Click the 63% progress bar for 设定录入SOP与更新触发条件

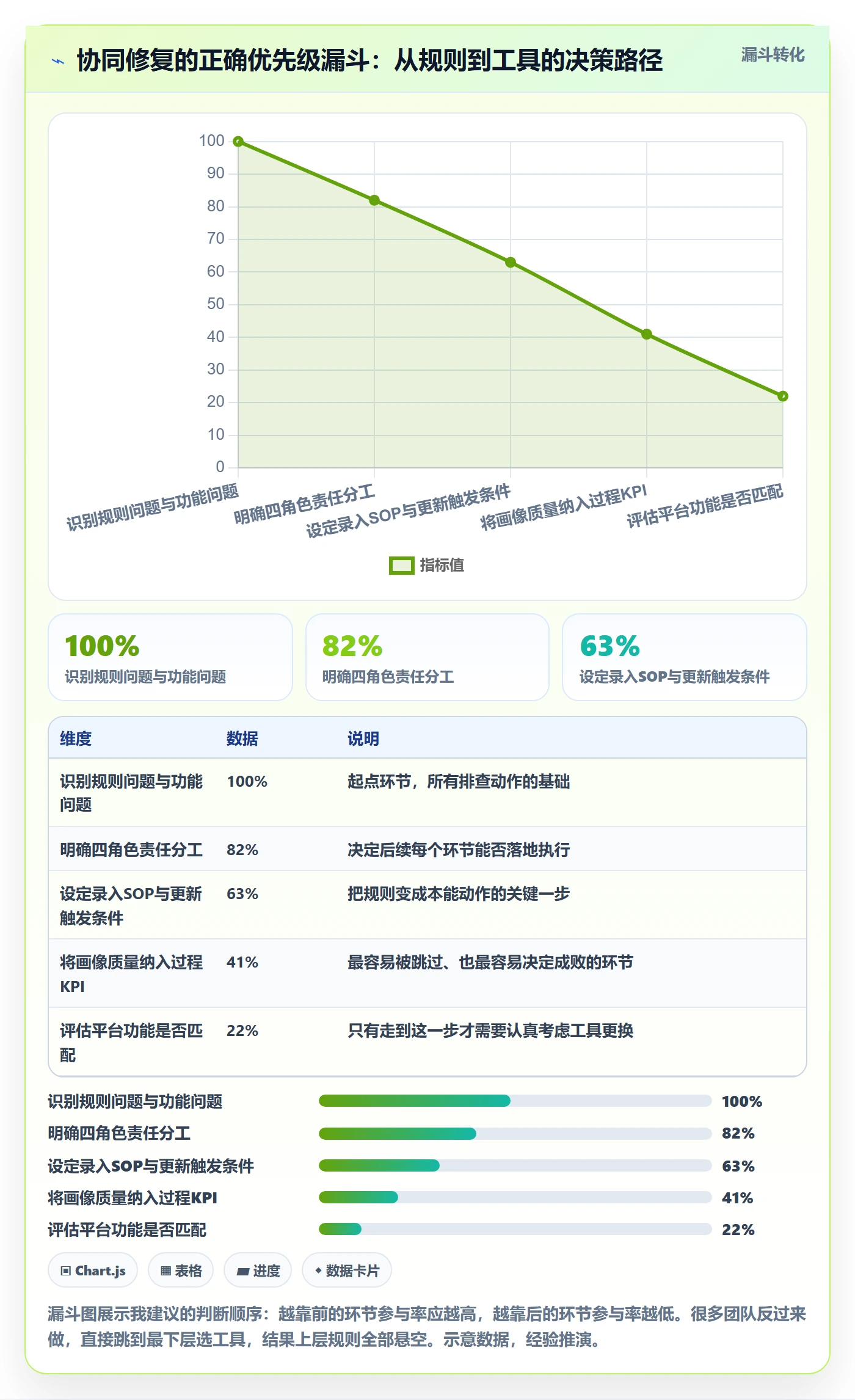click(x=515, y=1165)
